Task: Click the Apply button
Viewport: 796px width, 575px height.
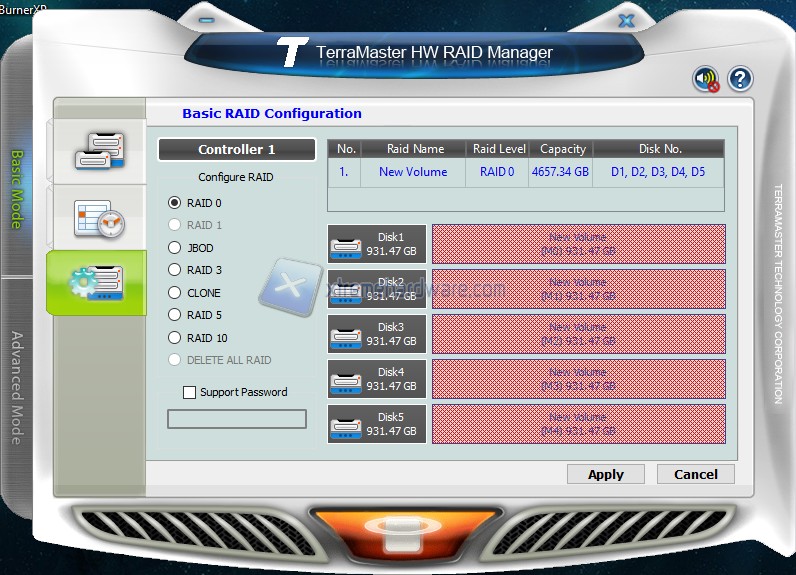Action: 605,474
